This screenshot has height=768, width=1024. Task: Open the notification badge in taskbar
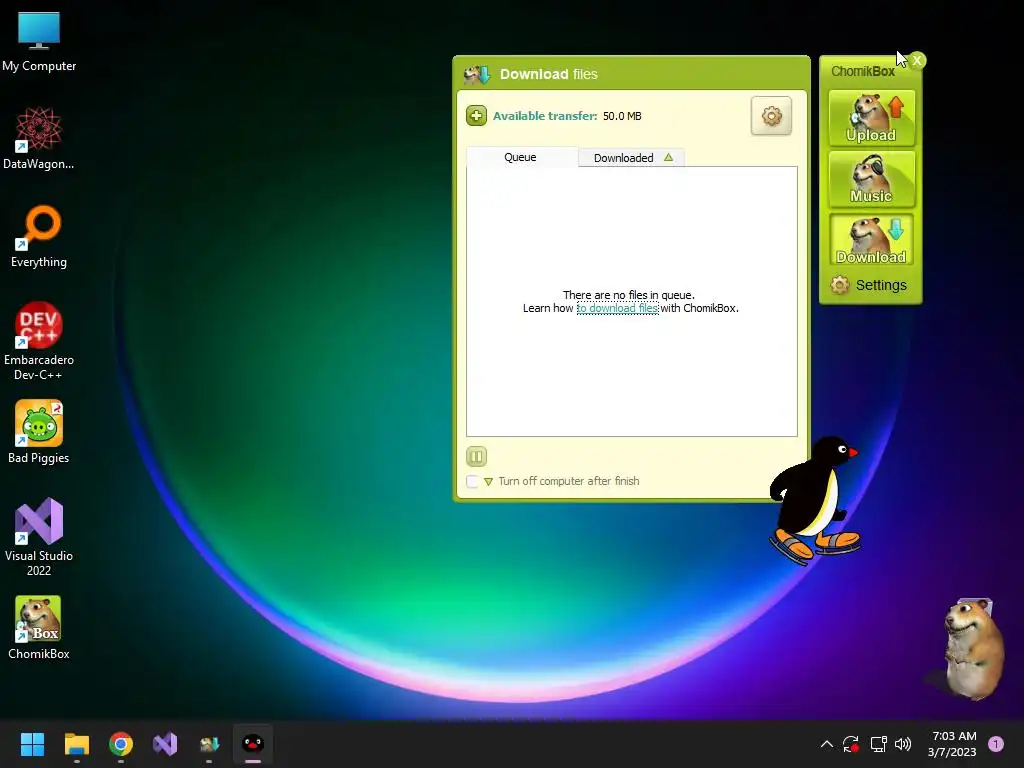click(x=996, y=744)
